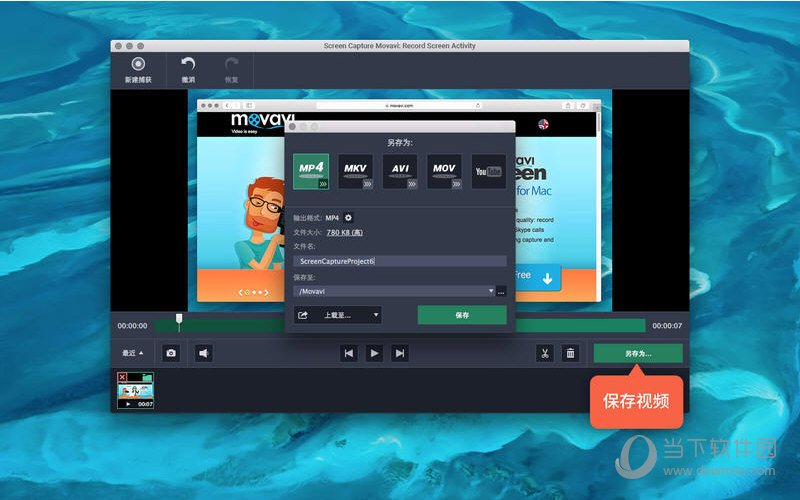Open MP4 format settings gear
Viewport: 800px width, 500px height.
tap(348, 218)
